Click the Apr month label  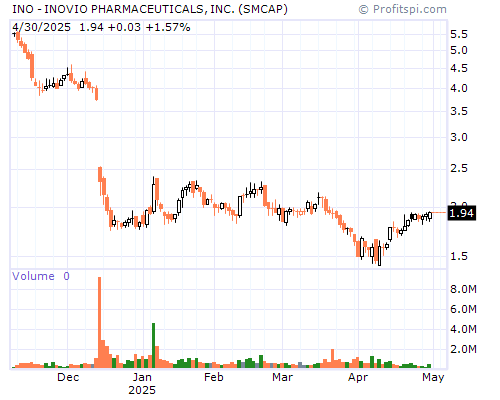(x=358, y=377)
